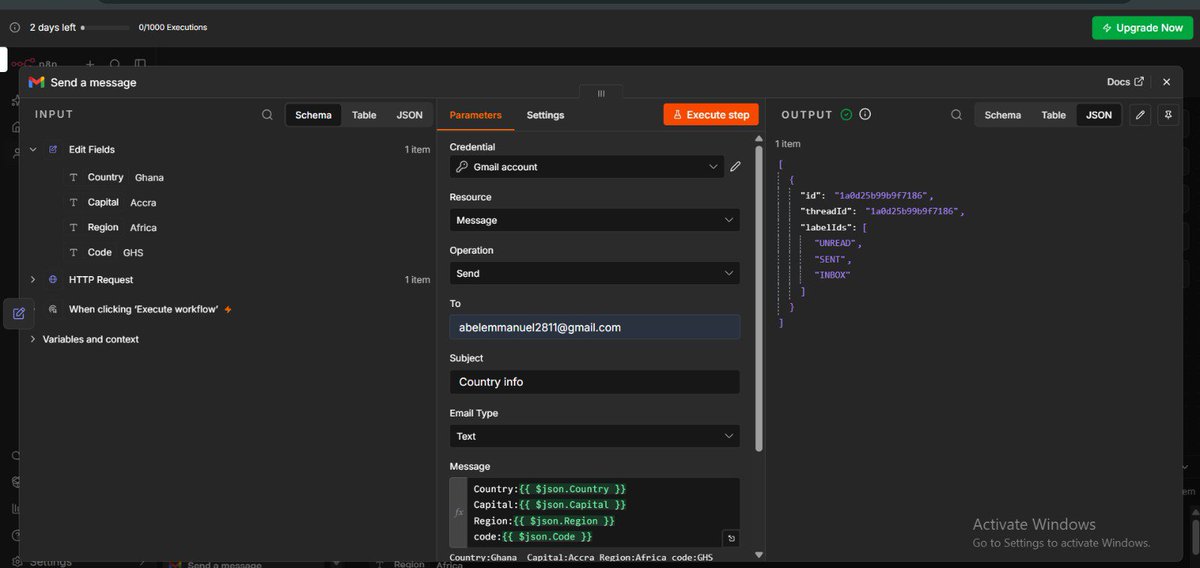Image resolution: width=1200 pixels, height=568 pixels.
Task: Switch OUTPUT view to Schema
Action: 1002,115
